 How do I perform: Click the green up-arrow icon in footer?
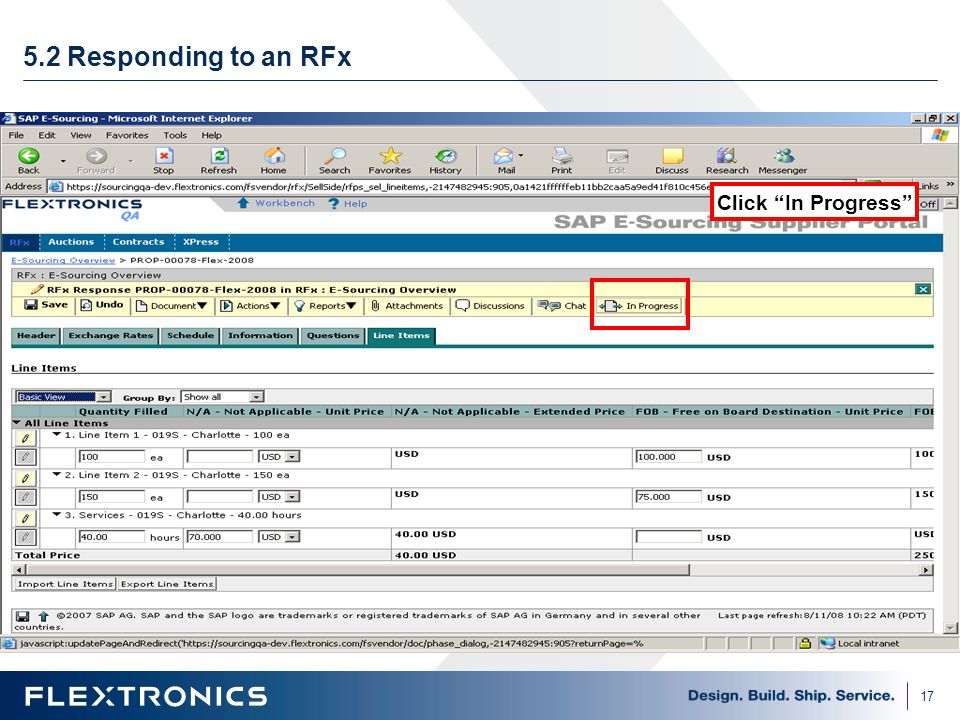[x=43, y=616]
